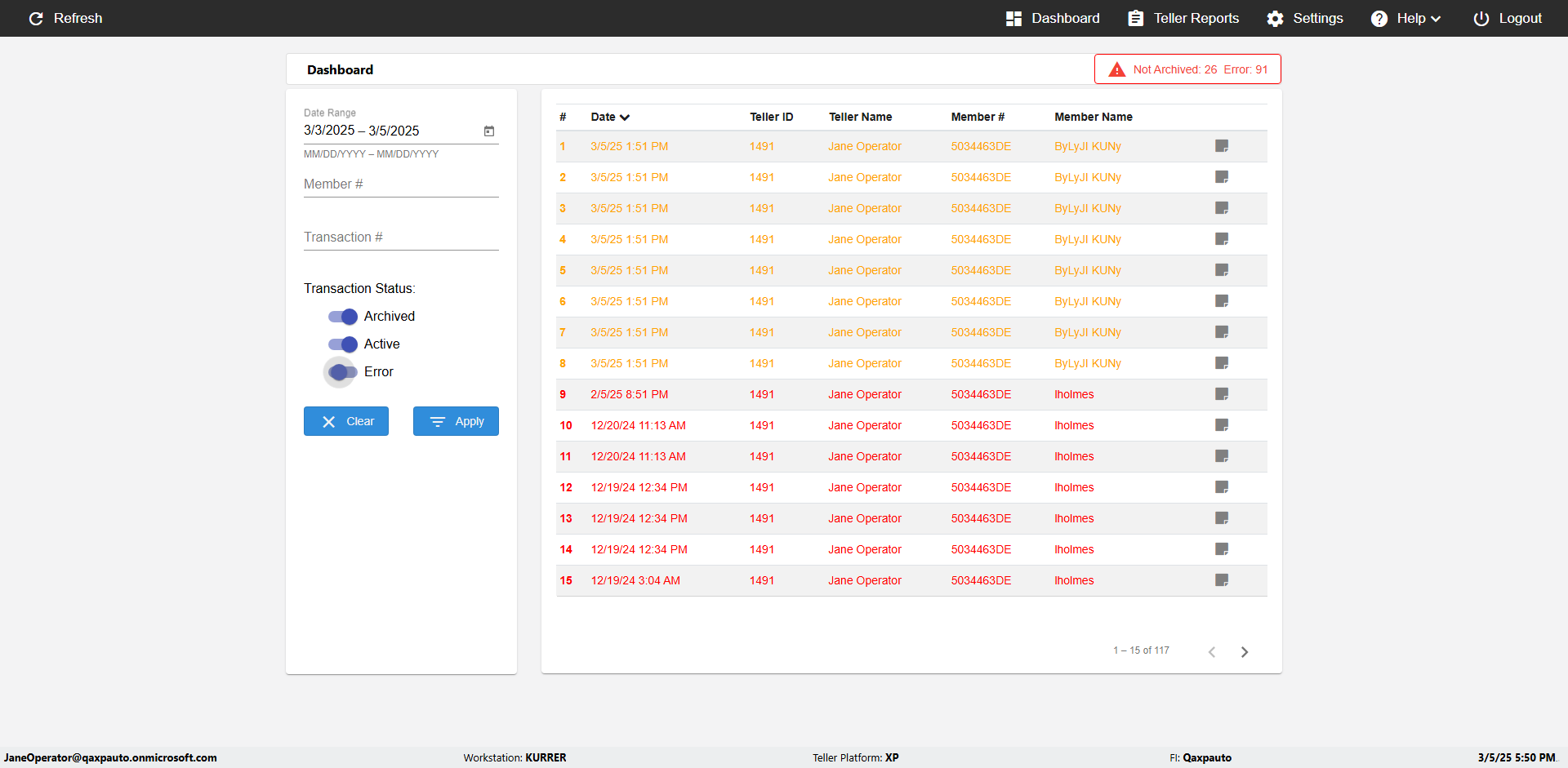Click the note icon in row 5
This screenshot has width=1568, height=768.
(1222, 270)
